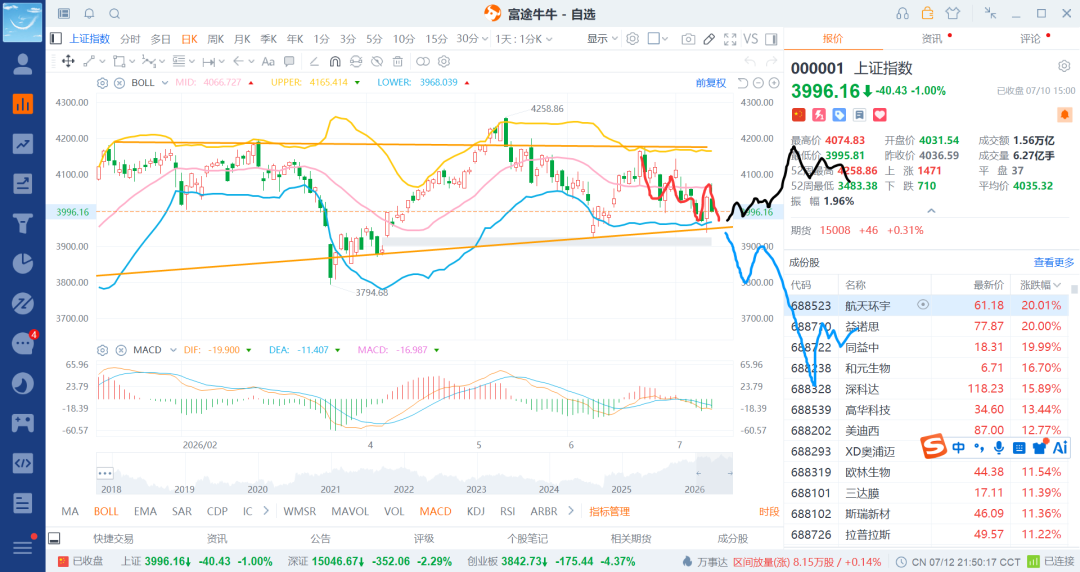Screen dimensions: 1080x572
Task: Open the 资讯 news tab in right panel
Action: click(932, 39)
